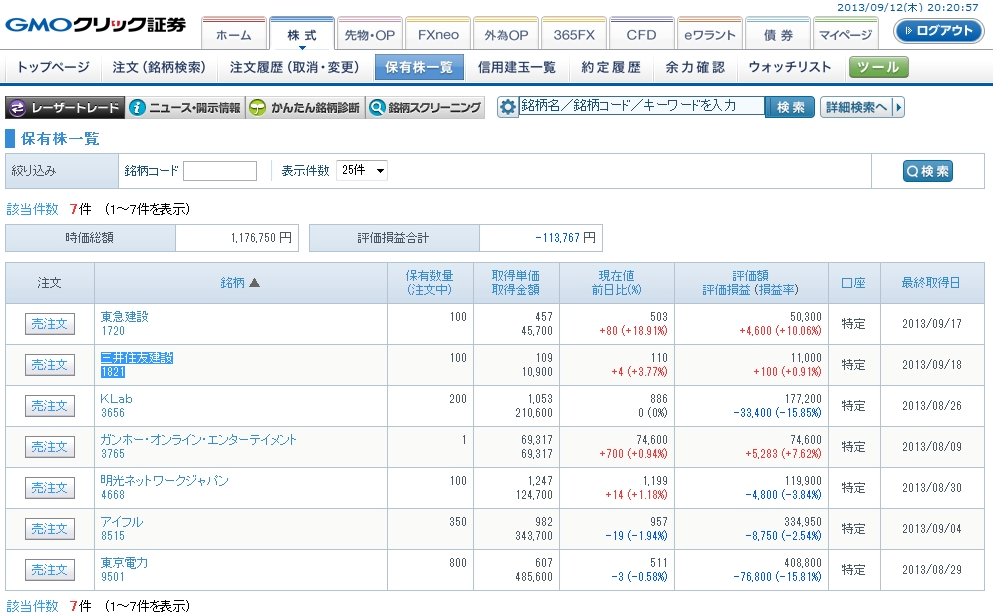The height and width of the screenshot is (615, 993).
Task: Click the ログアウト logout button
Action: [x=938, y=31]
